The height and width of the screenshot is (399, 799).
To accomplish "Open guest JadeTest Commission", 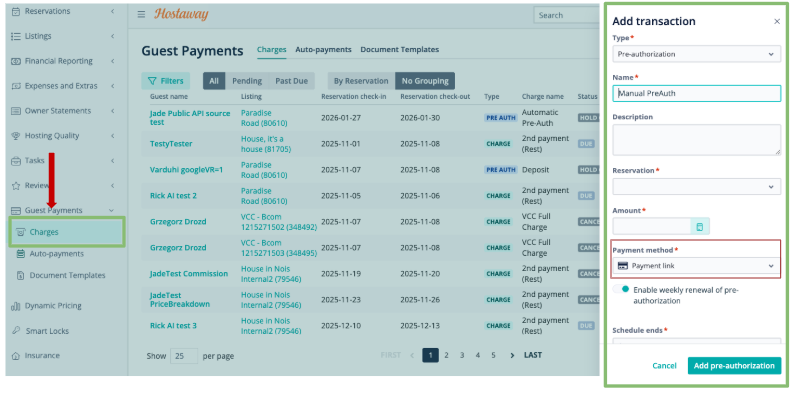I will 189,274.
